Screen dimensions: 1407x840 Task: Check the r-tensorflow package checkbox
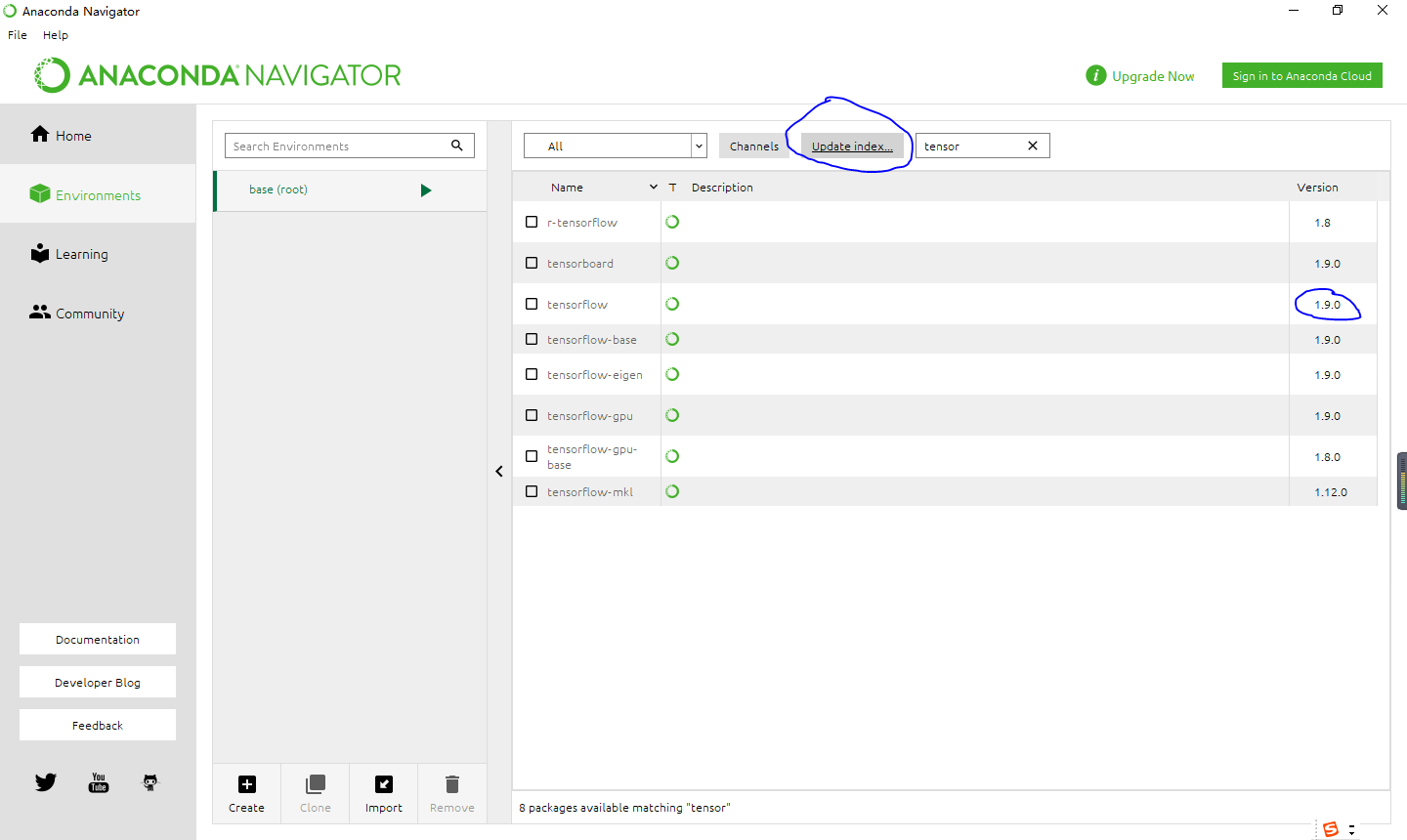532,222
